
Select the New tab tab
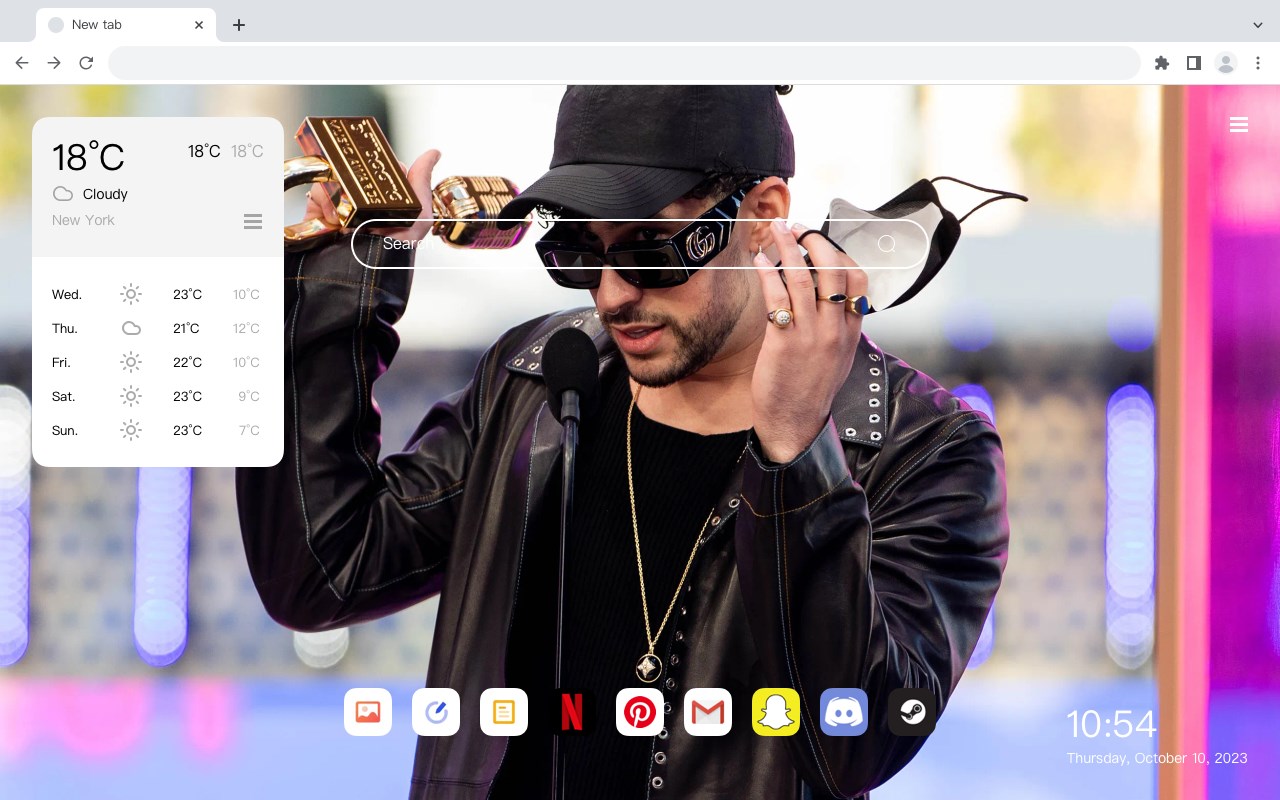click(126, 25)
